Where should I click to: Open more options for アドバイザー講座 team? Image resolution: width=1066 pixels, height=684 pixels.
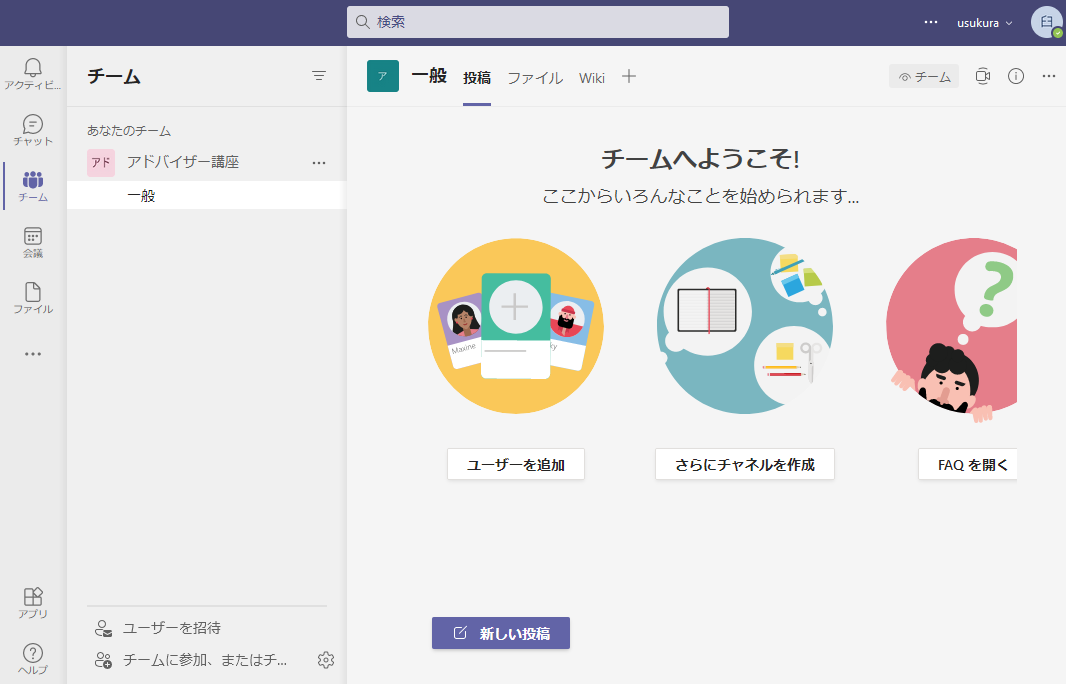coord(319,162)
